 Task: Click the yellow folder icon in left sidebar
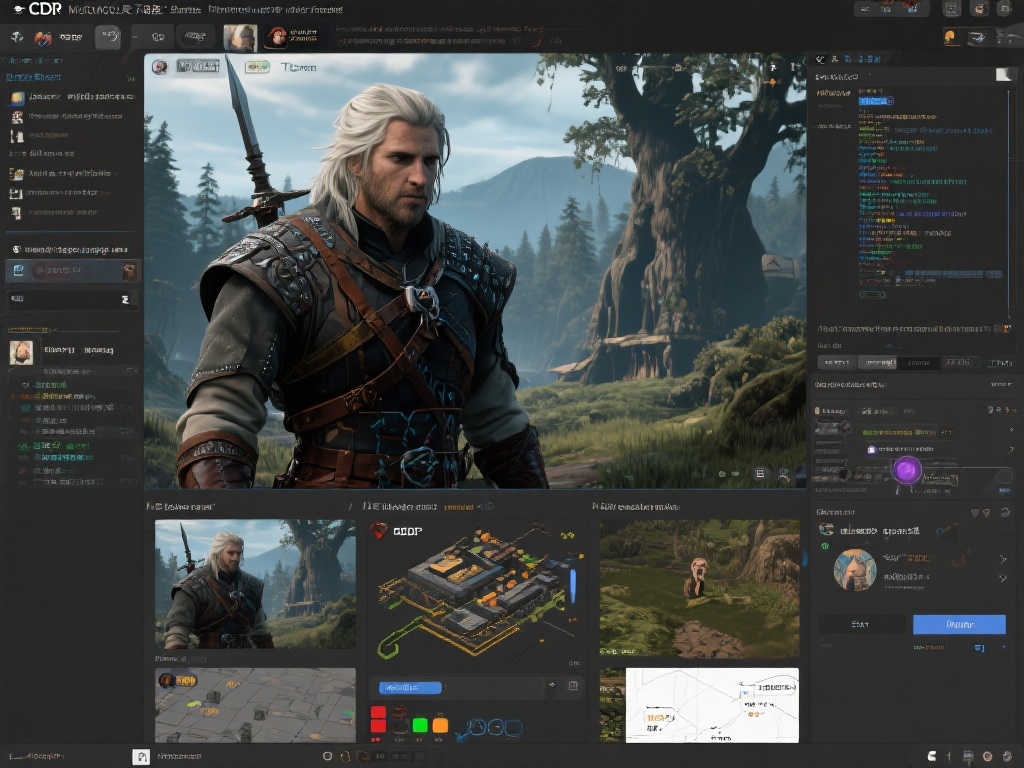coord(17,97)
